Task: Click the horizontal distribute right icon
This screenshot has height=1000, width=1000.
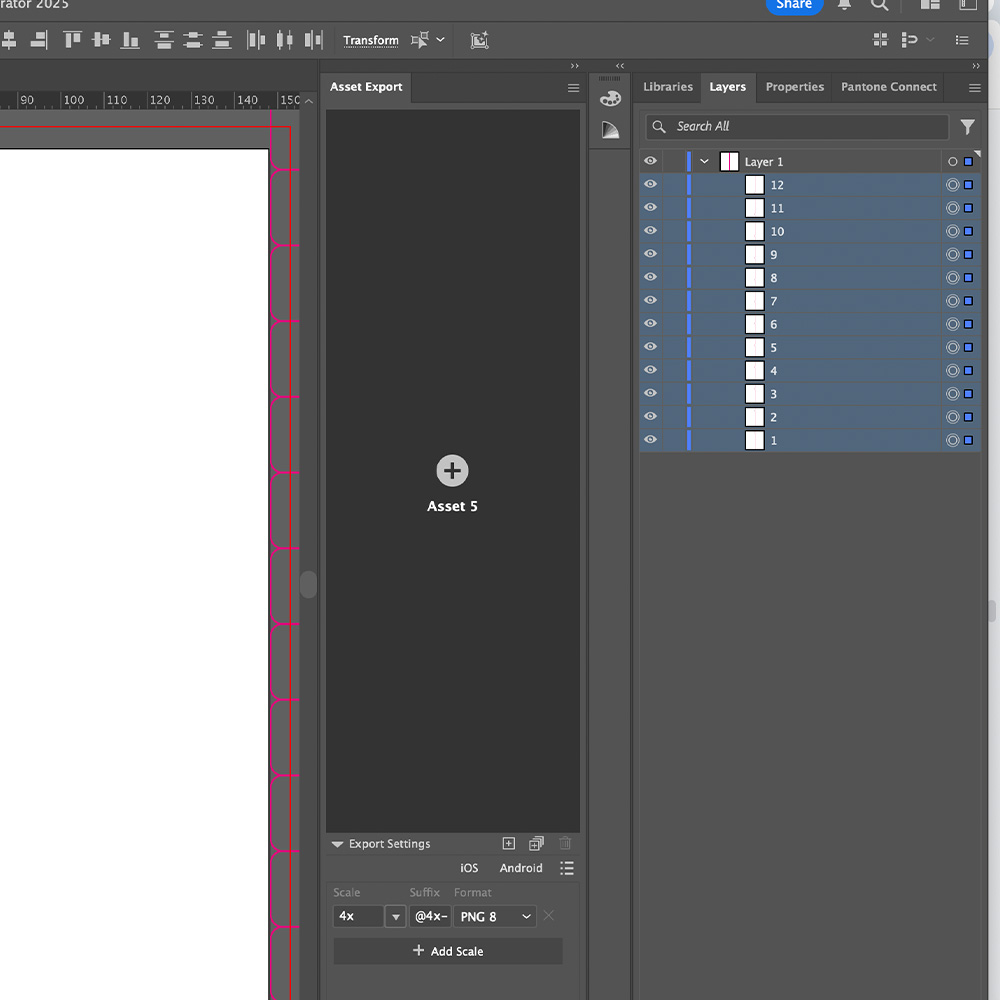Action: pos(313,40)
